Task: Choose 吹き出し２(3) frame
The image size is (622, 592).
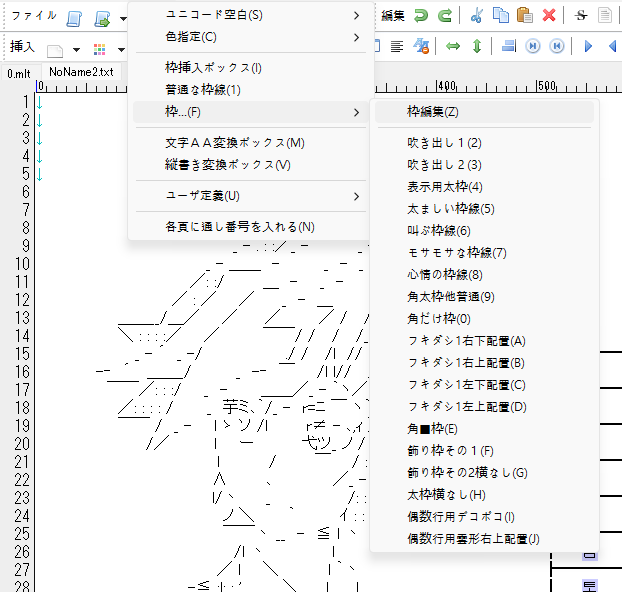Action: click(x=484, y=165)
